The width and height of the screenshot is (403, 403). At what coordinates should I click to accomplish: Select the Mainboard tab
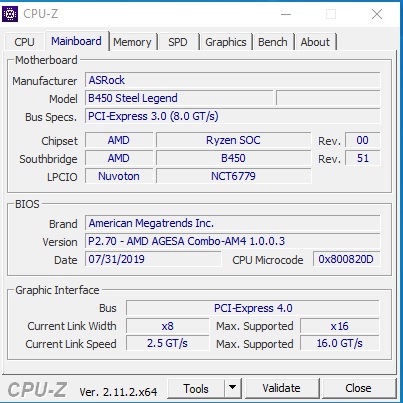77,41
